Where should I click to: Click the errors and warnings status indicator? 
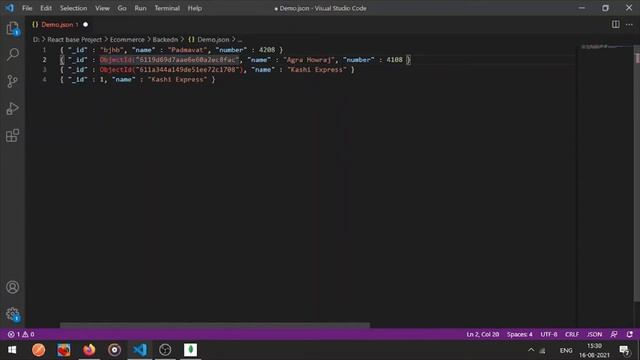[21, 334]
